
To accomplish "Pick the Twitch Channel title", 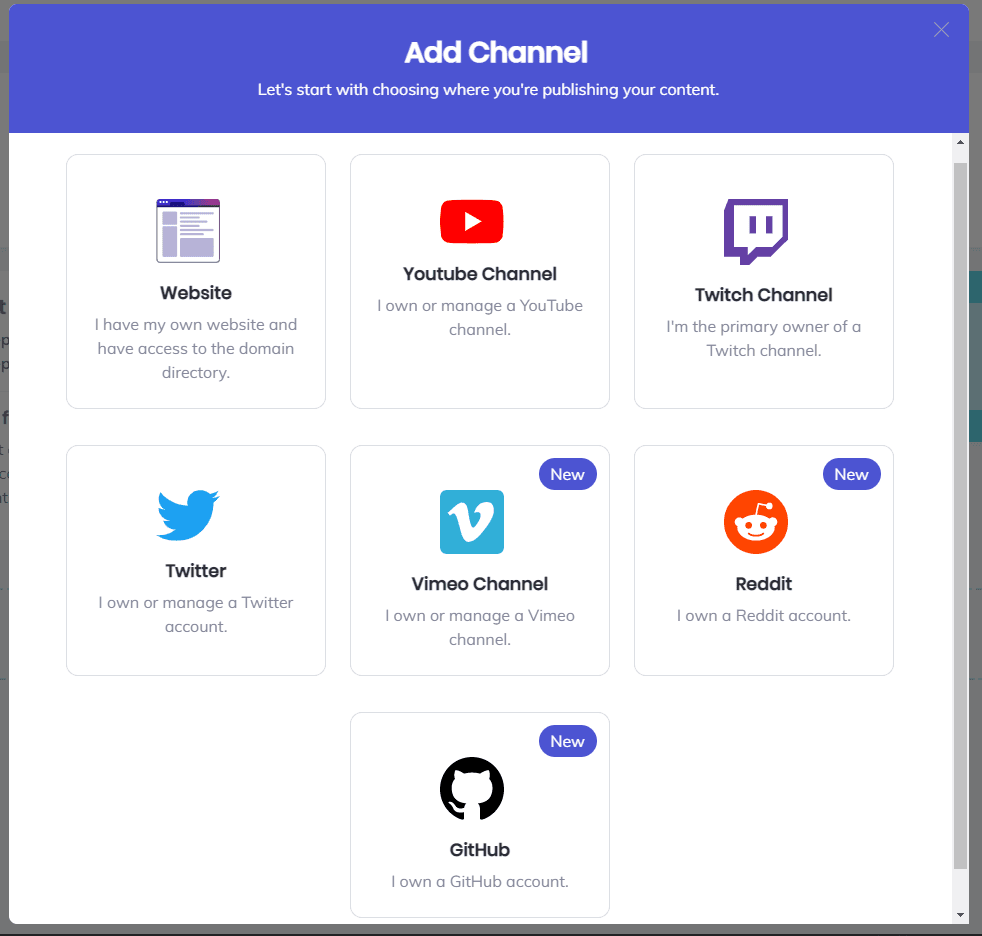I will 763,295.
